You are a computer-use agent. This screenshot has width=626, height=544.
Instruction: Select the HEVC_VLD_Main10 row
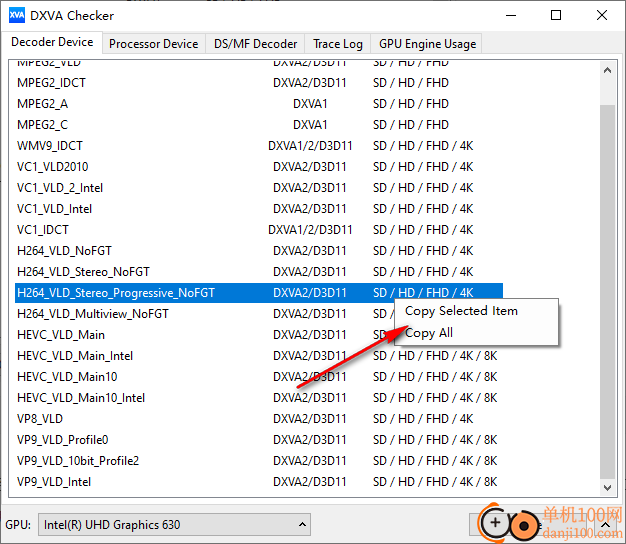(x=259, y=377)
